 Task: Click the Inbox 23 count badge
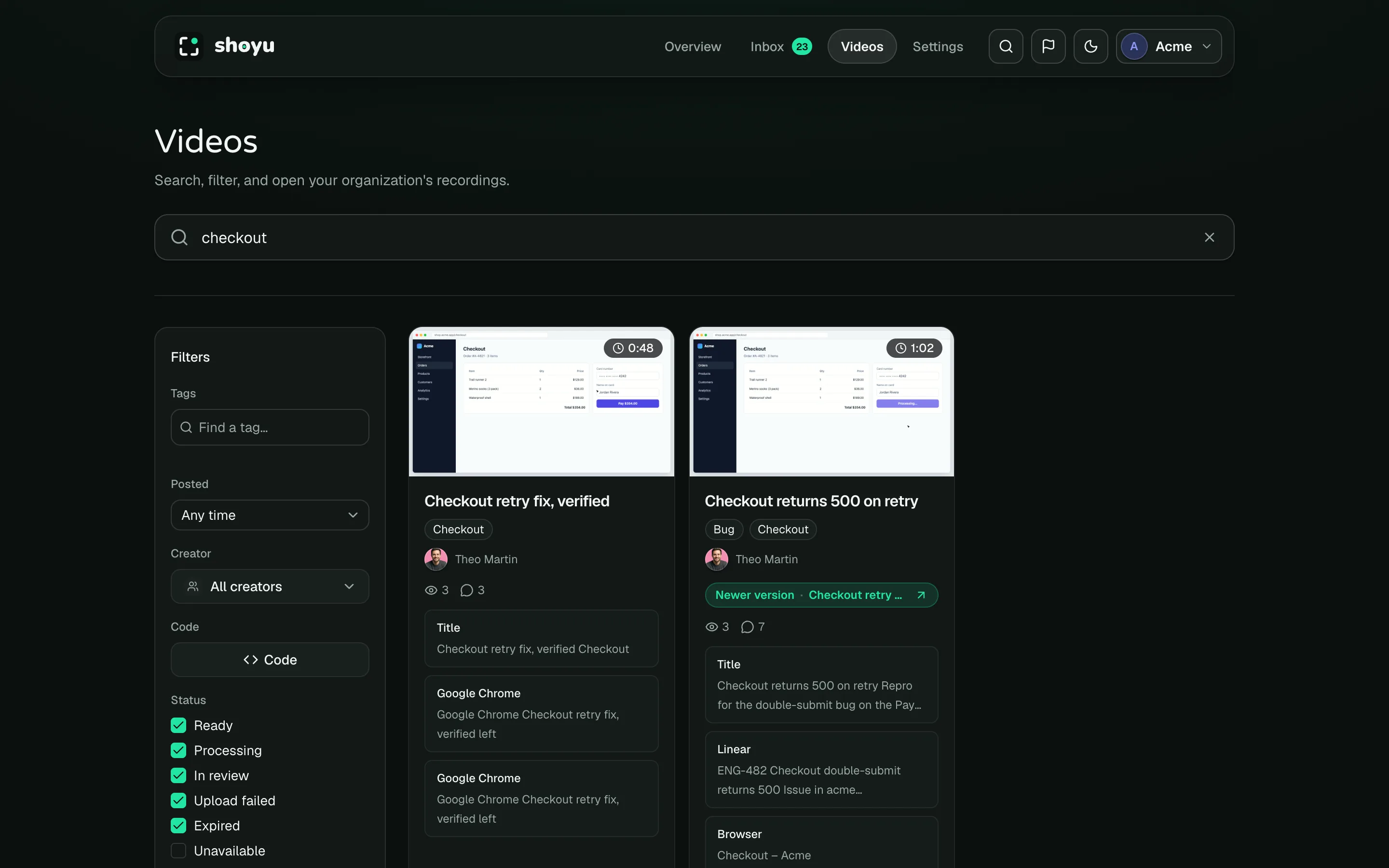tap(802, 46)
